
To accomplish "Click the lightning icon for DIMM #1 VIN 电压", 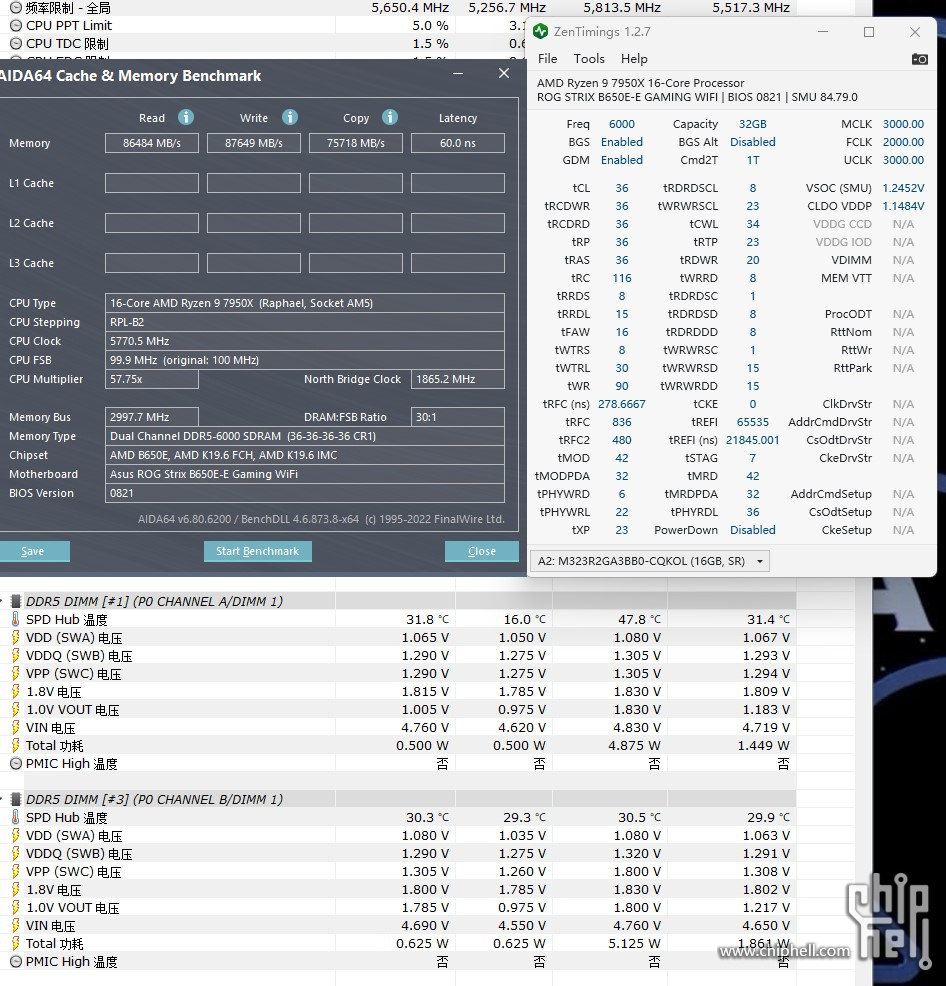I will 16,728.
